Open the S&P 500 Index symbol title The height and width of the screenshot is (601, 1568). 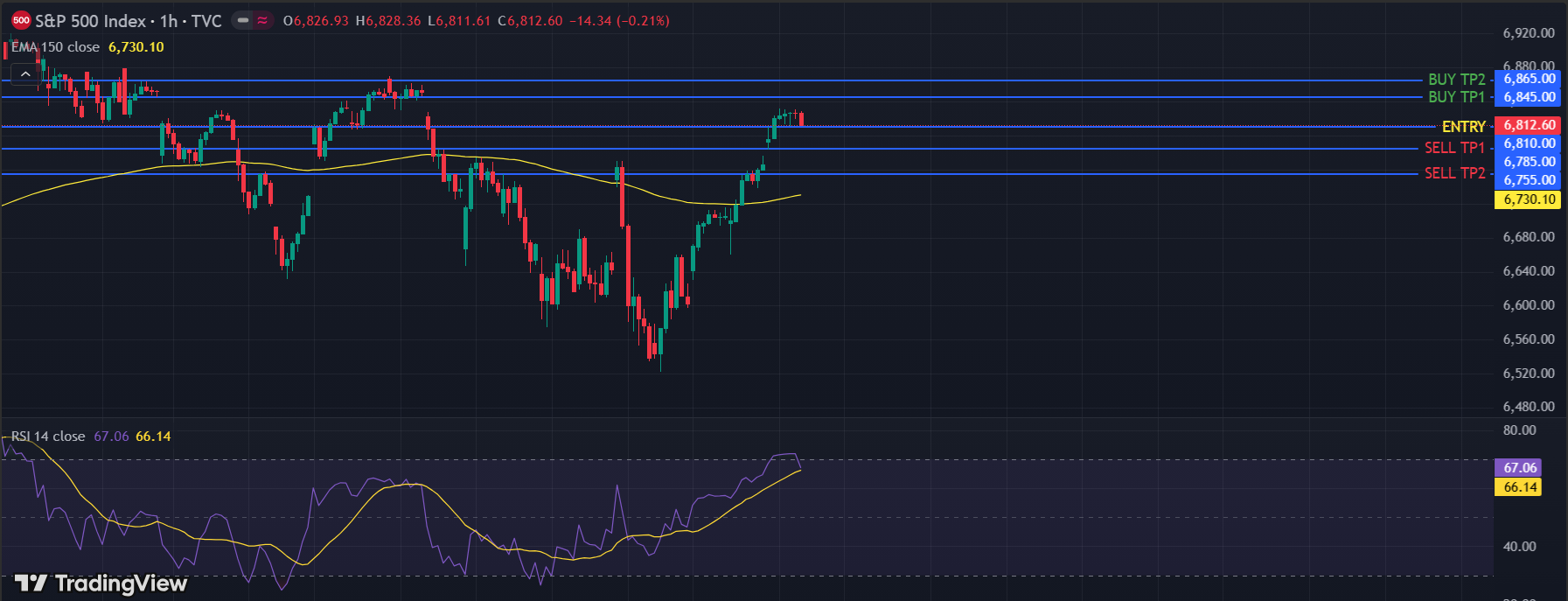pos(90,21)
